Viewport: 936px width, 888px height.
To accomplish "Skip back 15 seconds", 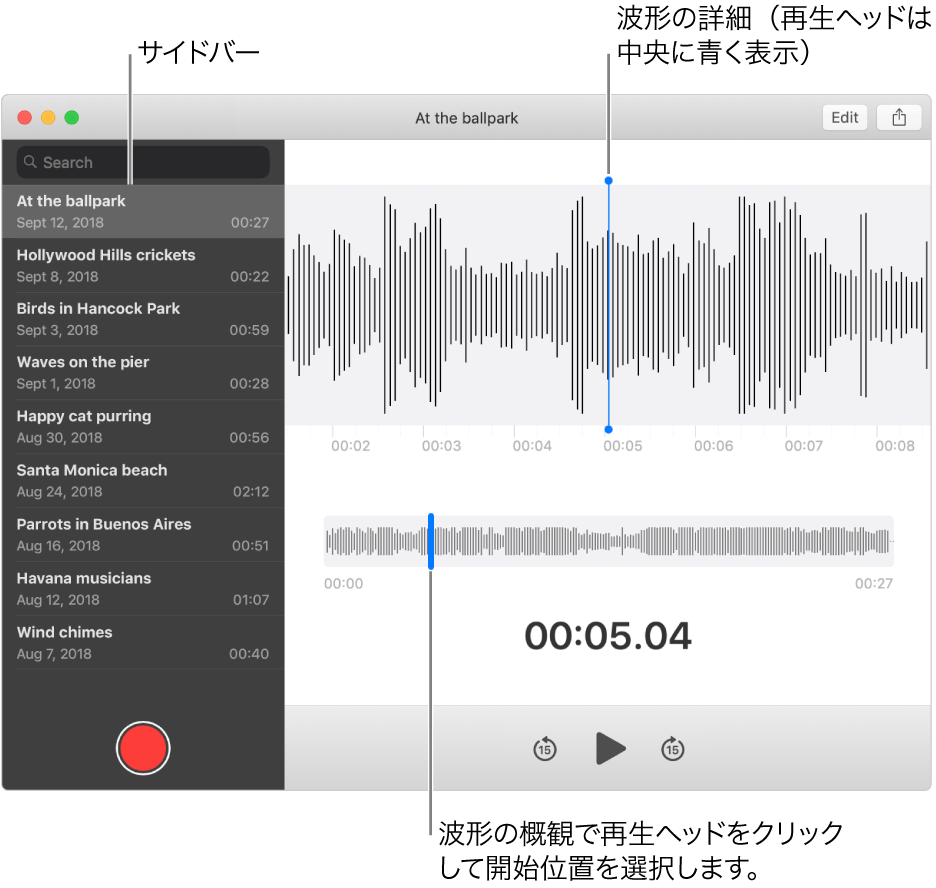I will pyautogui.click(x=544, y=748).
